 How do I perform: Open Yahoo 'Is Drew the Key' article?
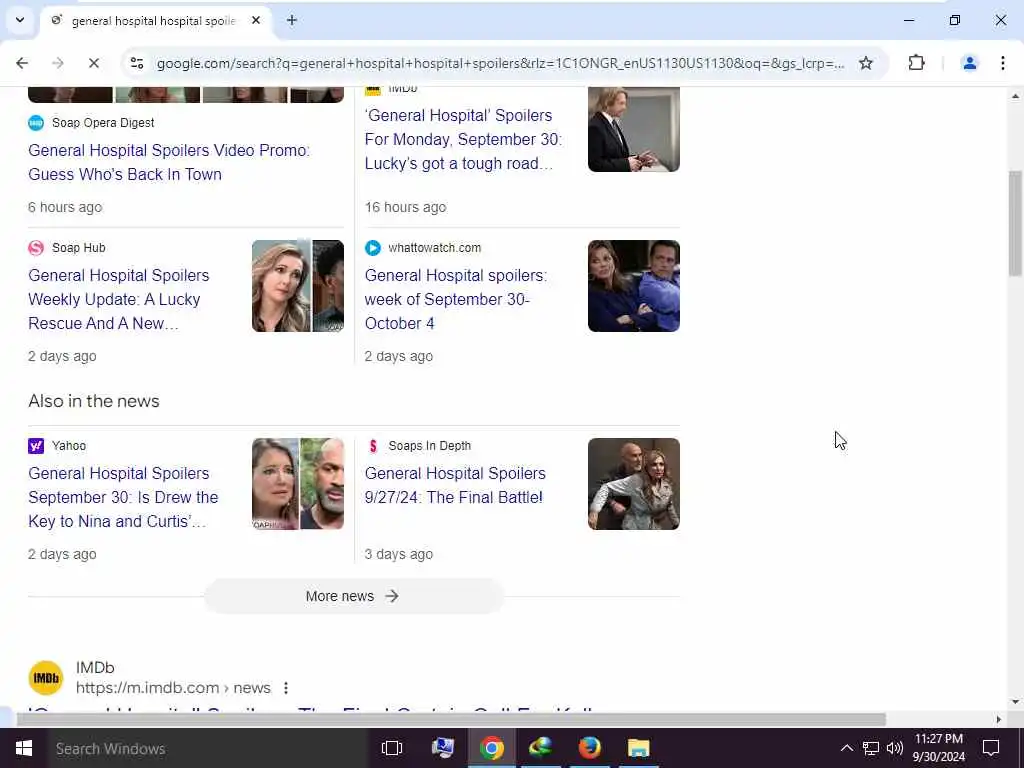[x=123, y=497]
